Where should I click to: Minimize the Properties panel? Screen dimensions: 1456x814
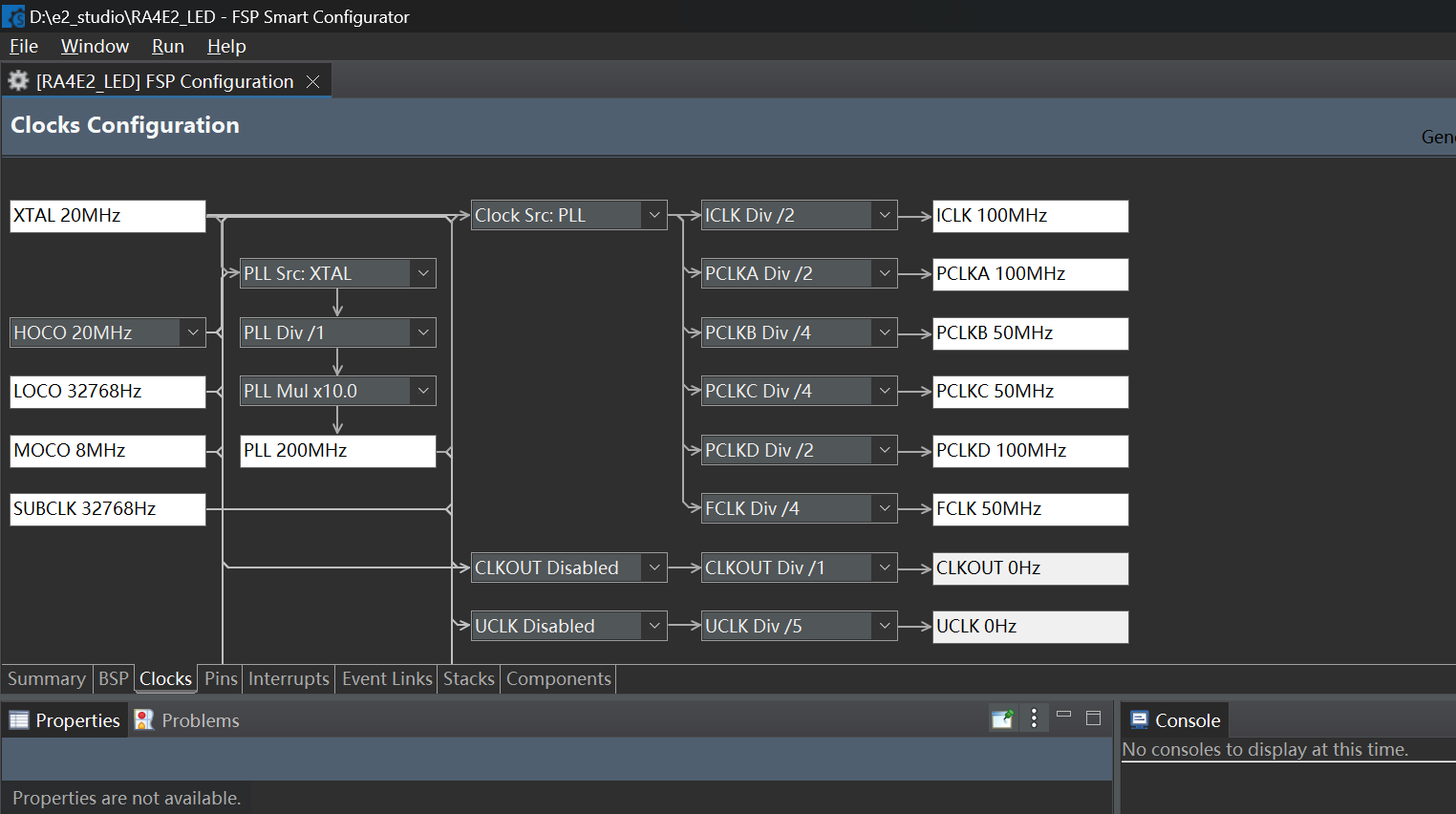point(1063,715)
